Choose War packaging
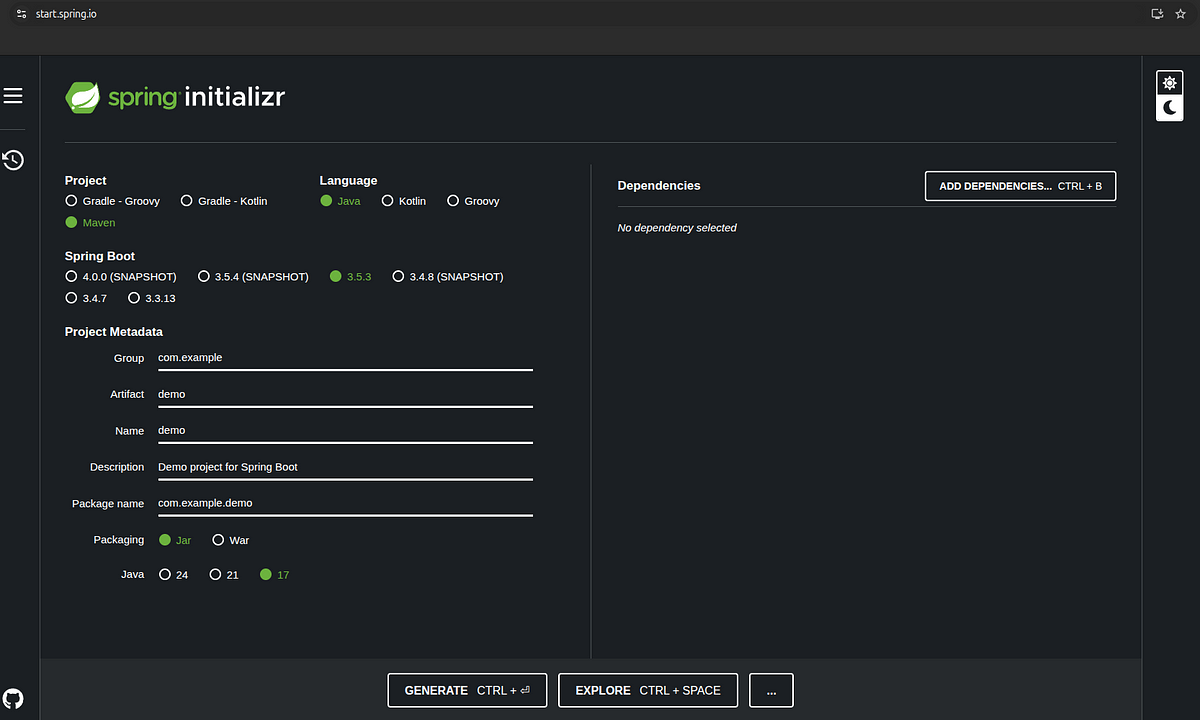The image size is (1200, 720). (230, 540)
